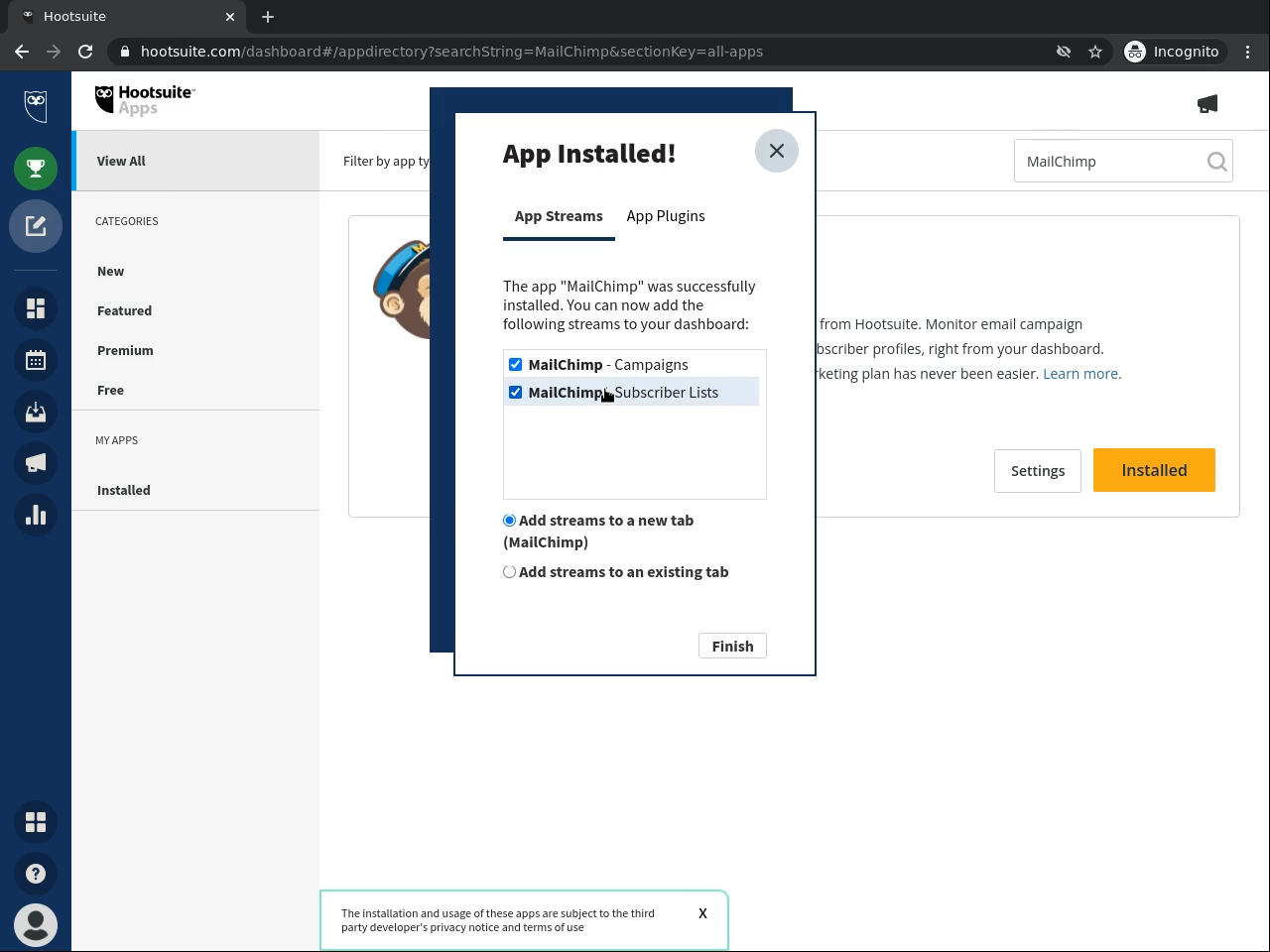Open the New apps category
Viewport: 1270px width, 952px height.
(x=111, y=272)
